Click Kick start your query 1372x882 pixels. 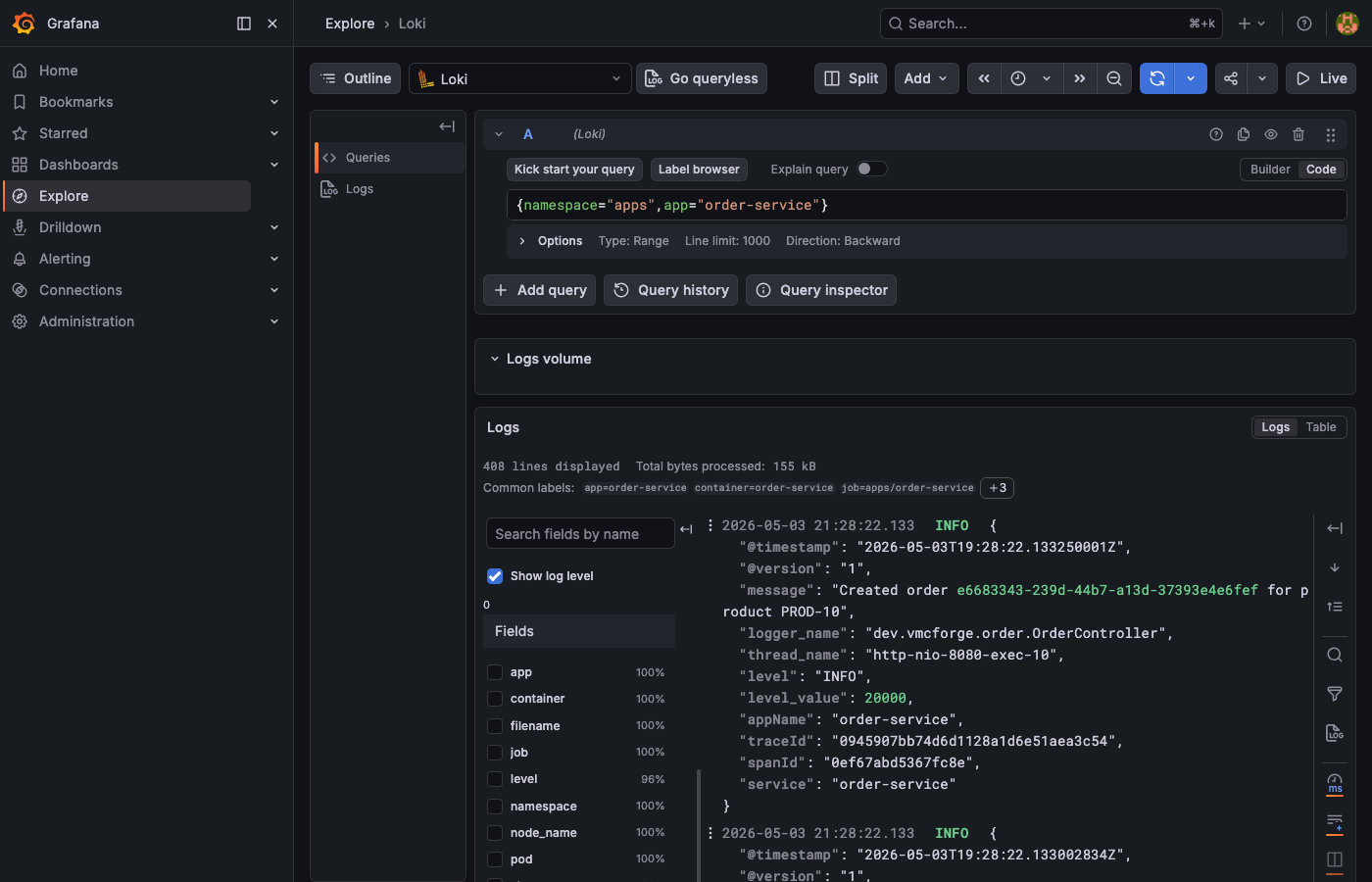[574, 170]
